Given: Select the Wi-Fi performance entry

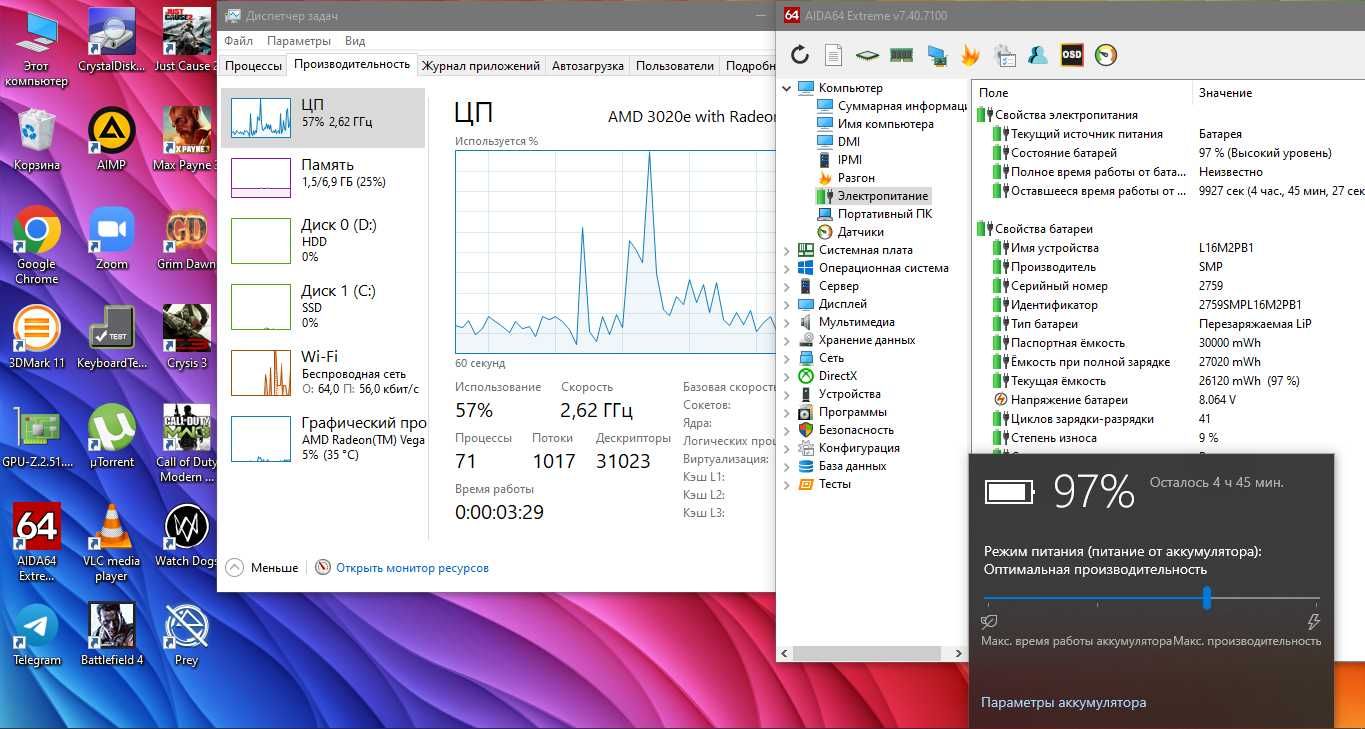Looking at the screenshot, I should (x=323, y=372).
